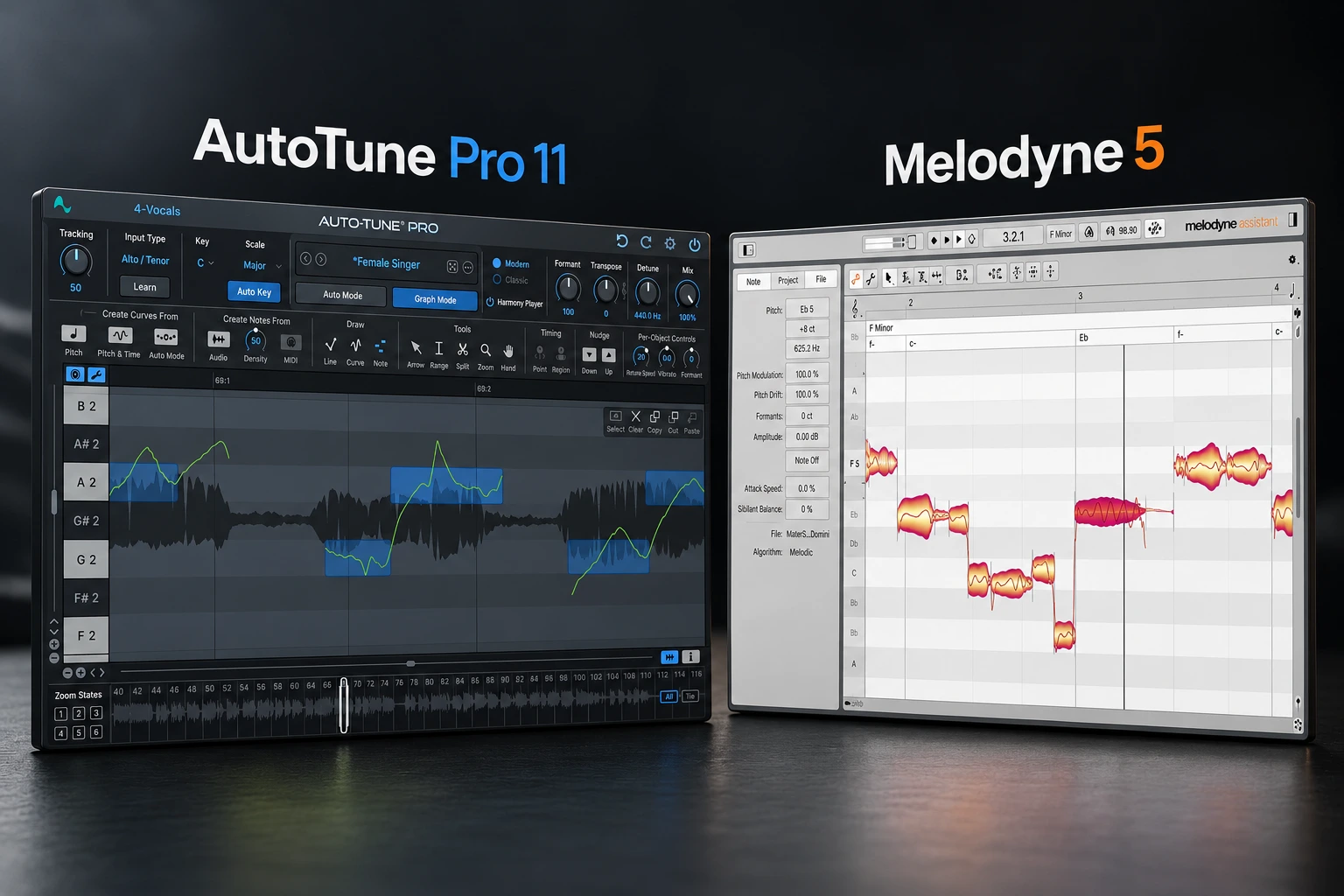Select the Hand tool in AutoTune
Screen dimensions: 1344x896
[x=508, y=351]
